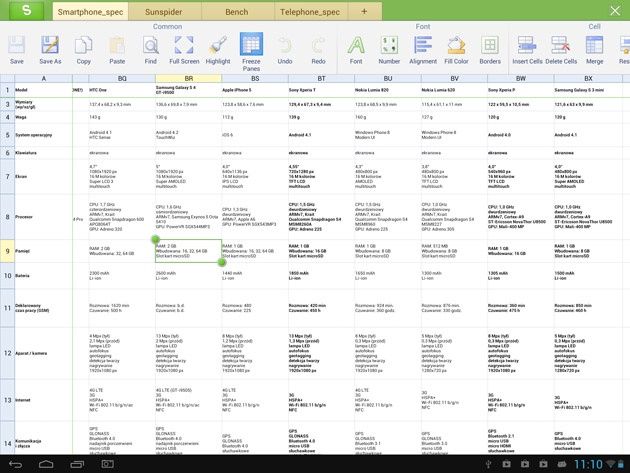Viewport: 630px width, 473px height.
Task: Select column BS header
Action: pos(255,78)
